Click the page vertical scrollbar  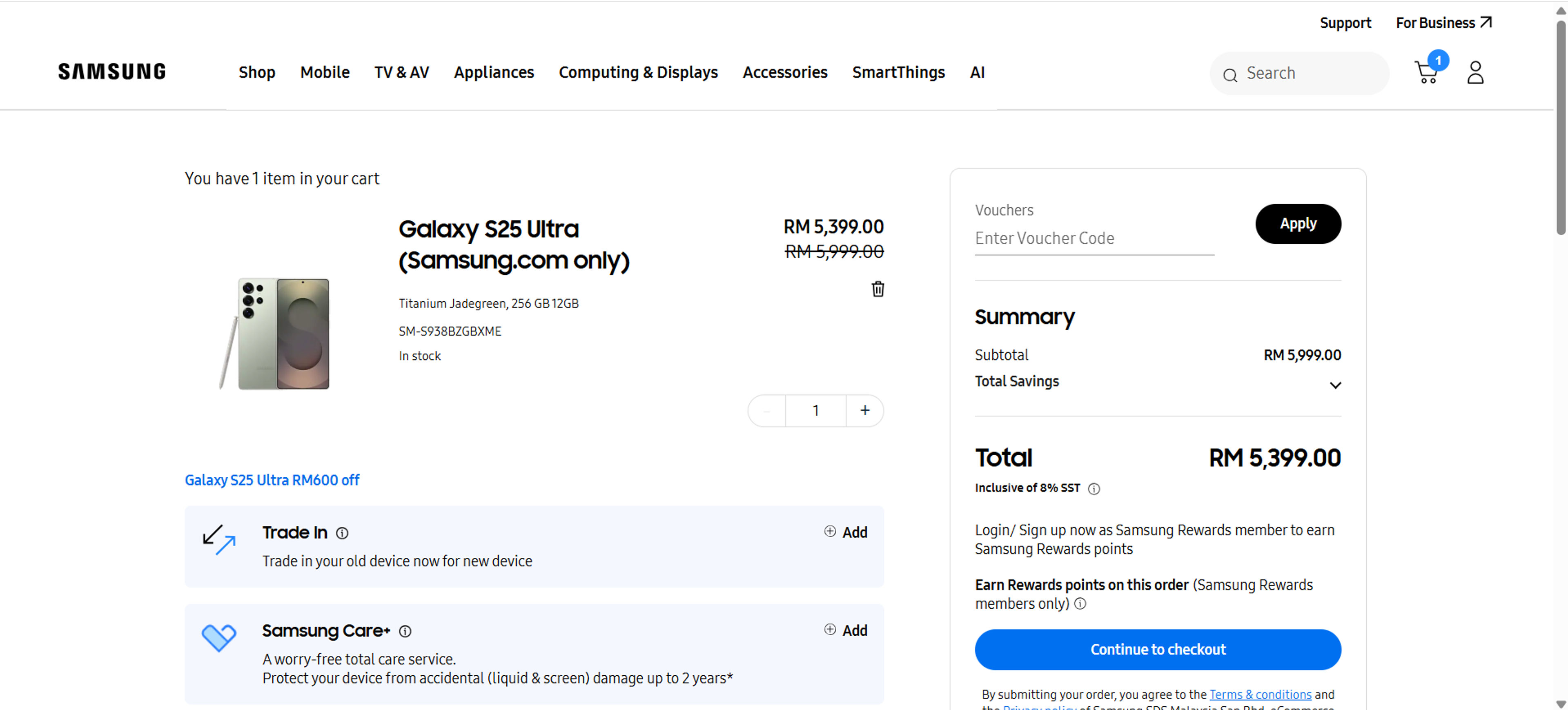click(x=1561, y=128)
